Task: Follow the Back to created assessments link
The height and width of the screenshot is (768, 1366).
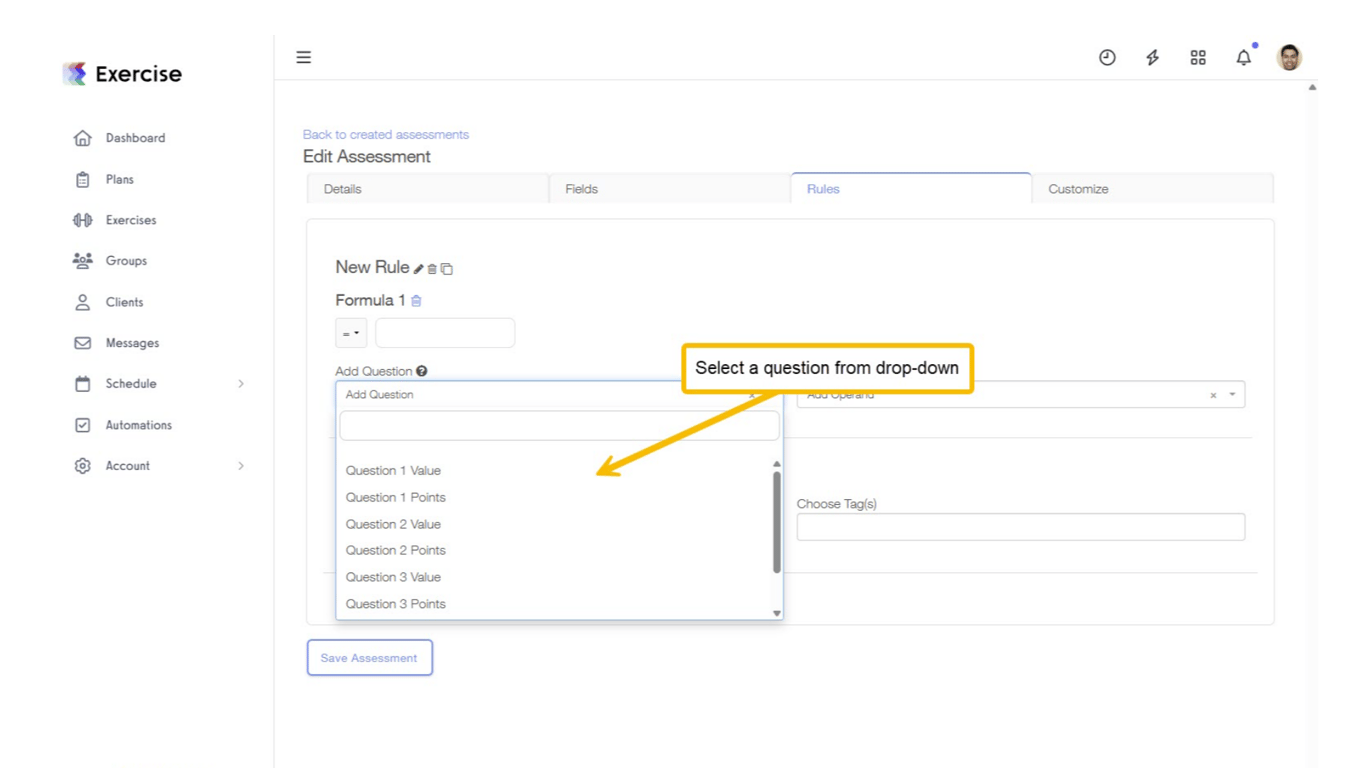Action: (385, 134)
